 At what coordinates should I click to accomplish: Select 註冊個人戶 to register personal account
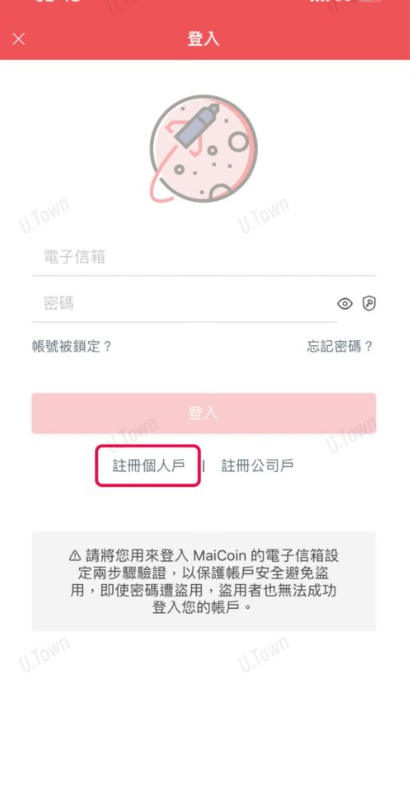[x=149, y=465]
